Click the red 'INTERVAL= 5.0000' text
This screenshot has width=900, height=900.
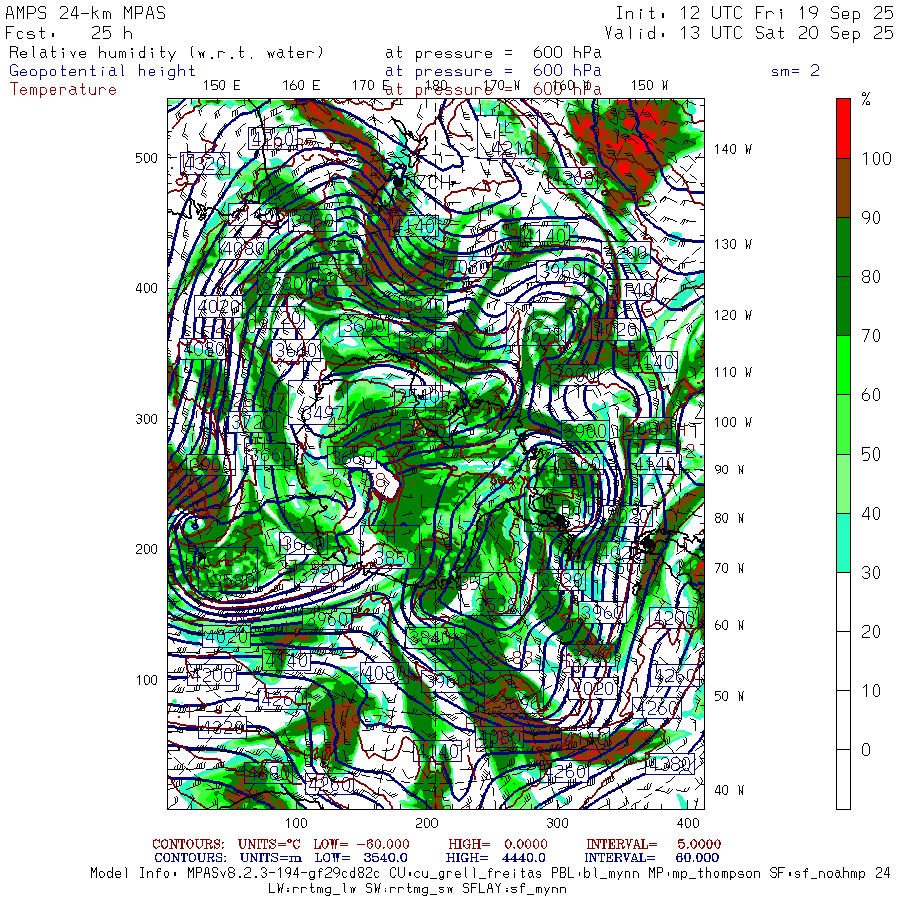click(x=654, y=844)
